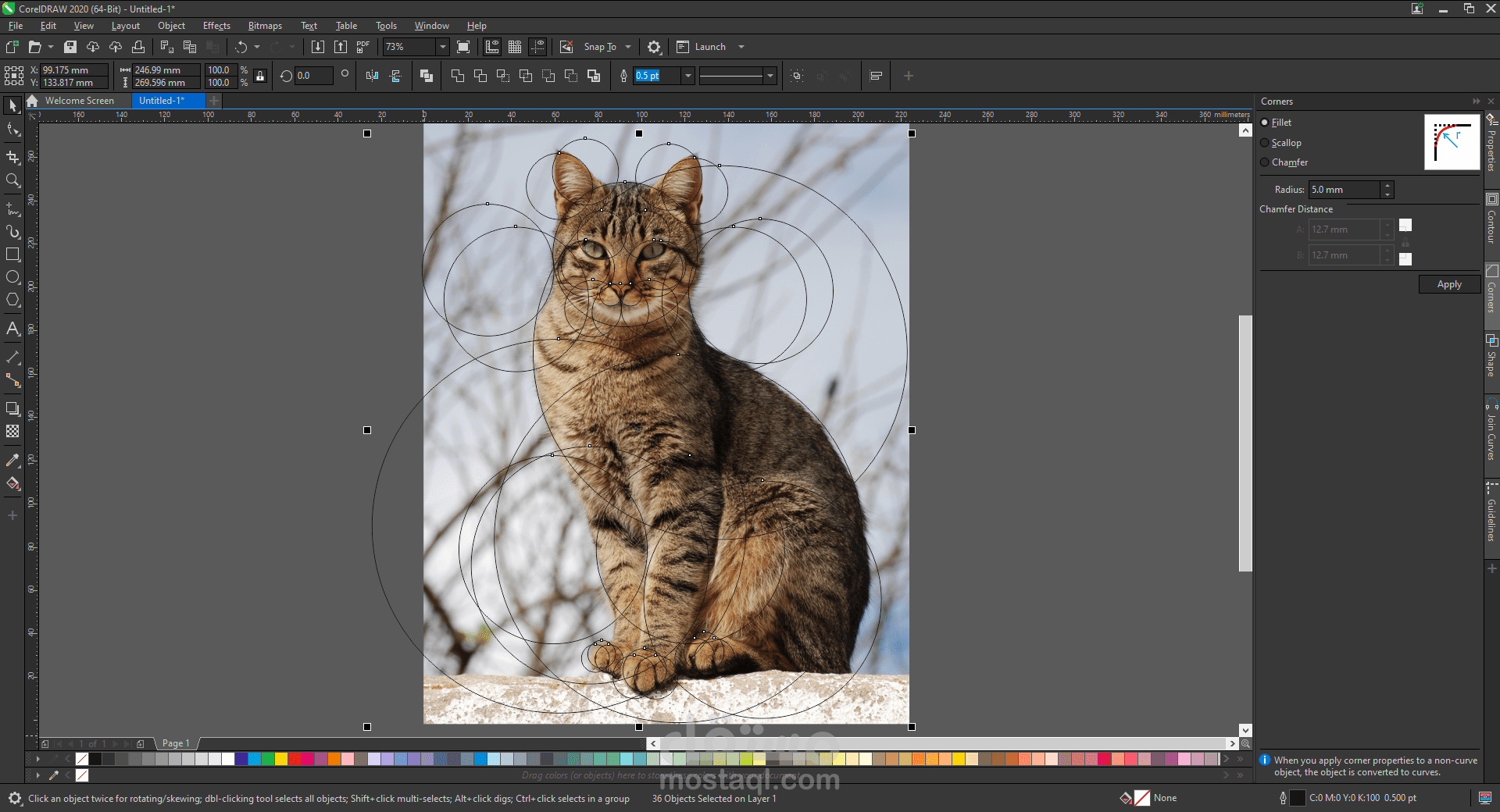Open the Bitmaps menu
Viewport: 1500px width, 812px height.
pos(264,25)
